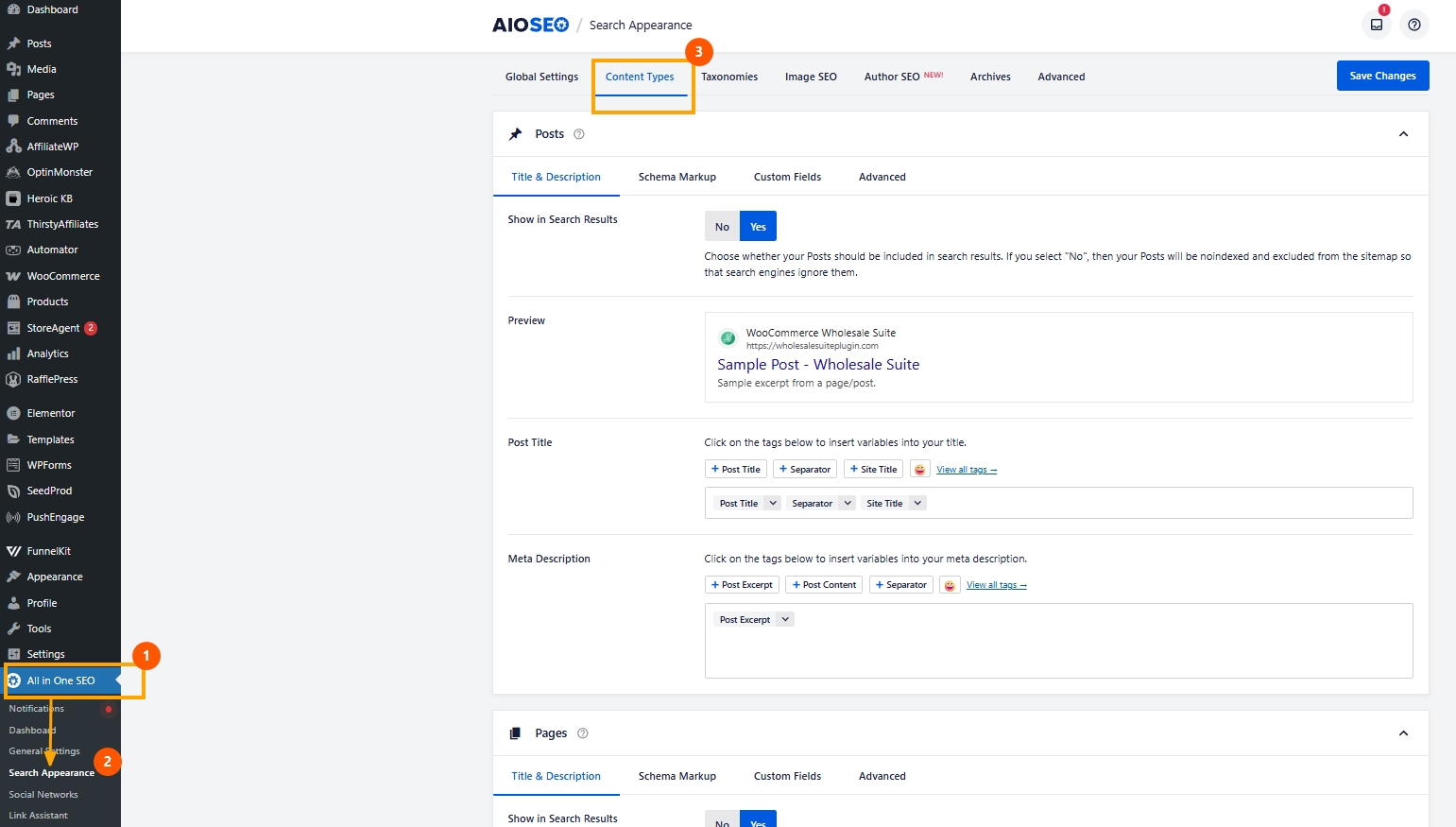Collapse the Pages section
This screenshot has width=1456, height=827.
point(1403,733)
